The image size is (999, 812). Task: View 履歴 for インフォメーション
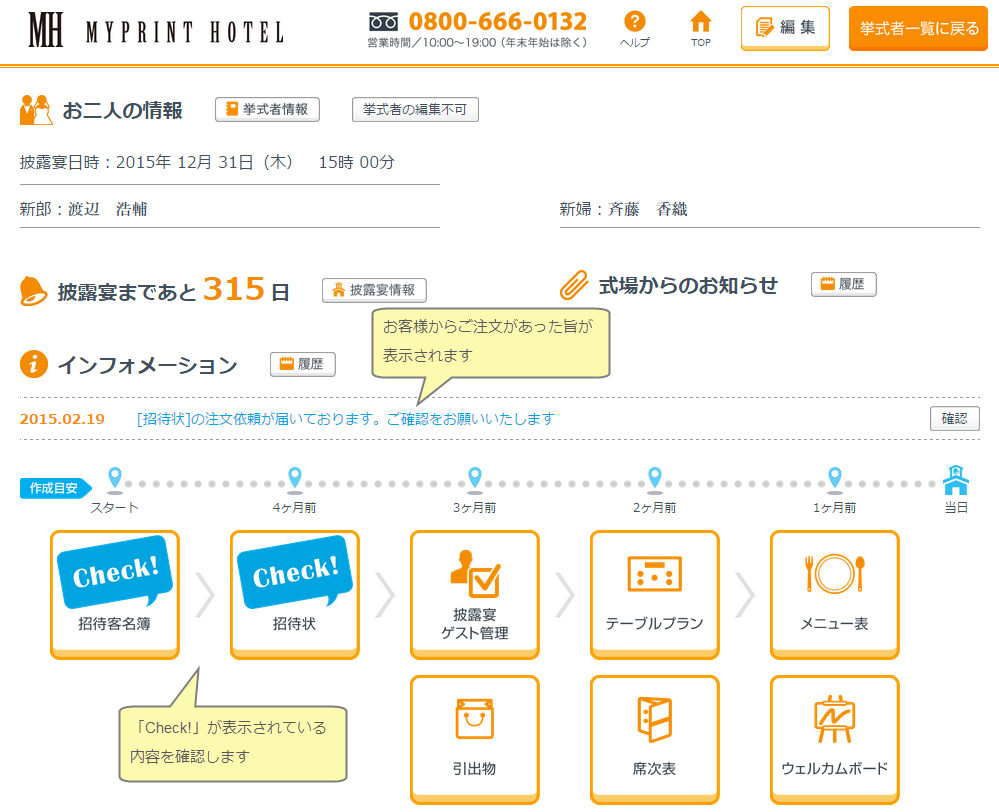pyautogui.click(x=302, y=365)
